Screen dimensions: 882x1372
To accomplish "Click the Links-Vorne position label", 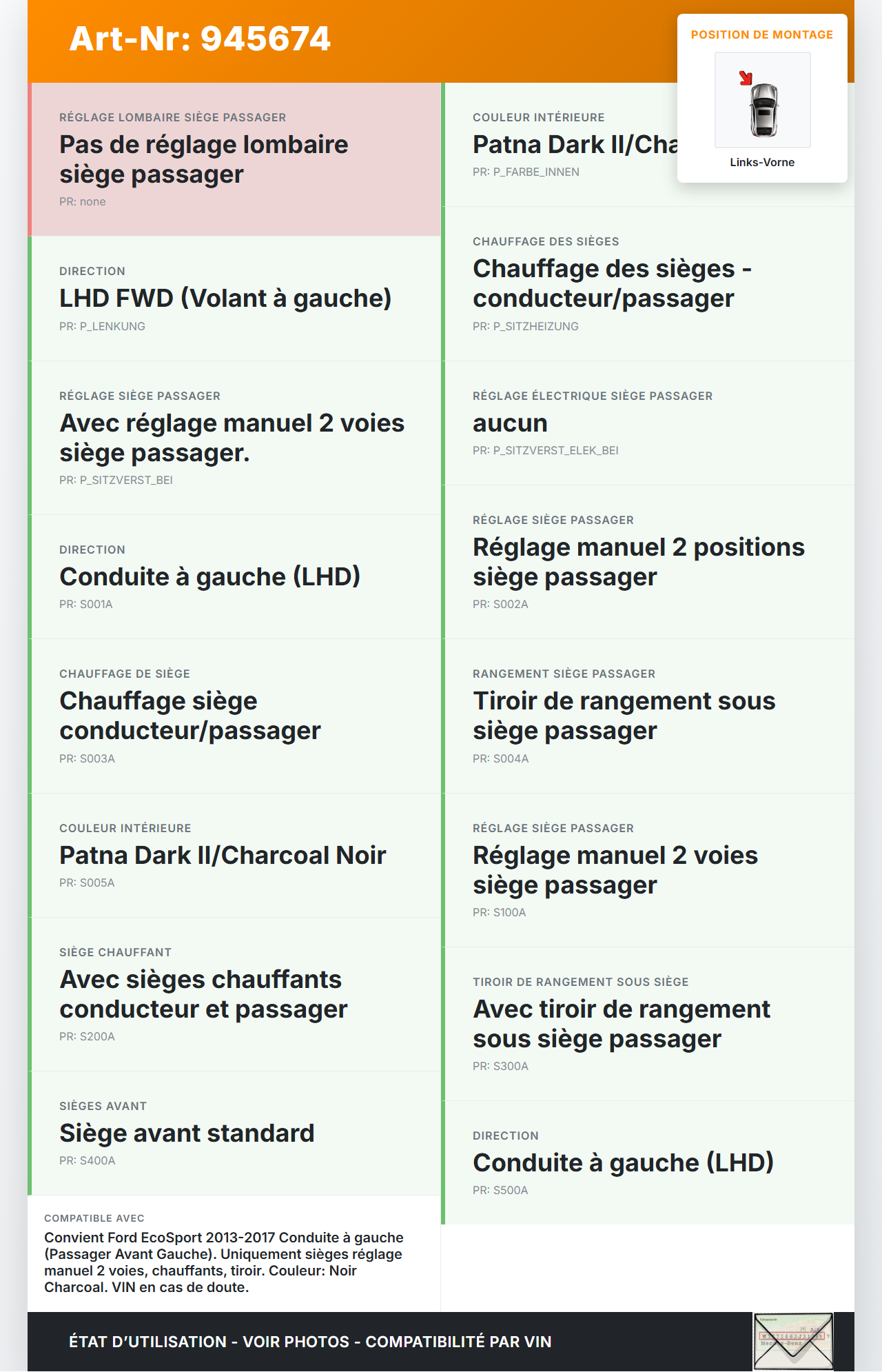I will click(762, 162).
